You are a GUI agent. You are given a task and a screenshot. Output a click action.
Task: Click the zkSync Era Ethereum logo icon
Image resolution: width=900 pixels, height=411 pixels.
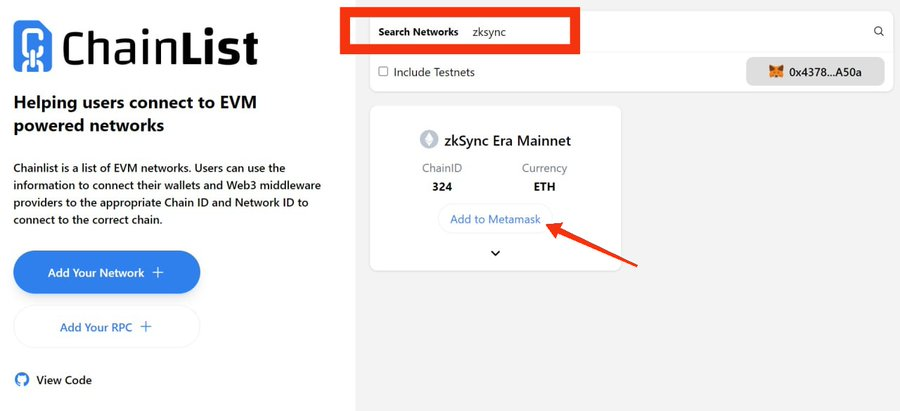click(429, 139)
